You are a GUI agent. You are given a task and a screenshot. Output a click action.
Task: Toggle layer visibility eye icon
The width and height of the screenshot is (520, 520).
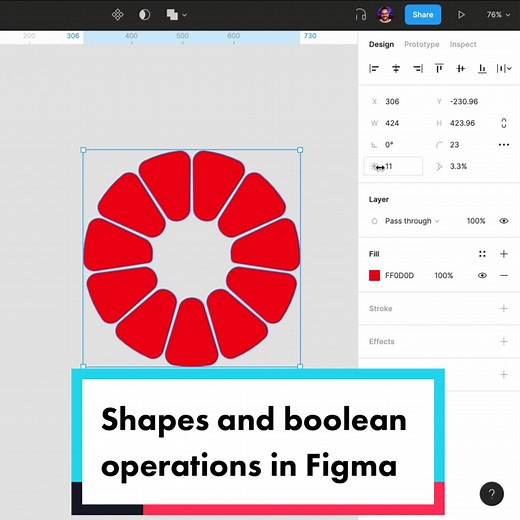tap(504, 221)
